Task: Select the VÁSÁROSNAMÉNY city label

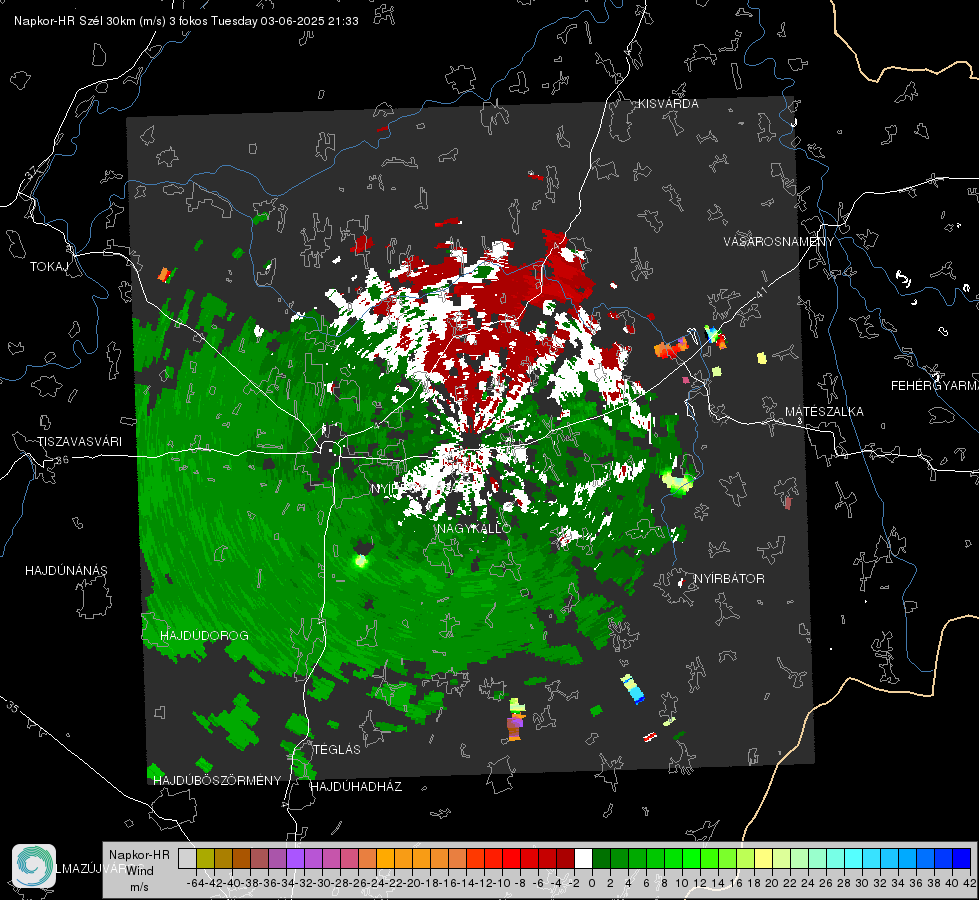Action: (x=779, y=242)
